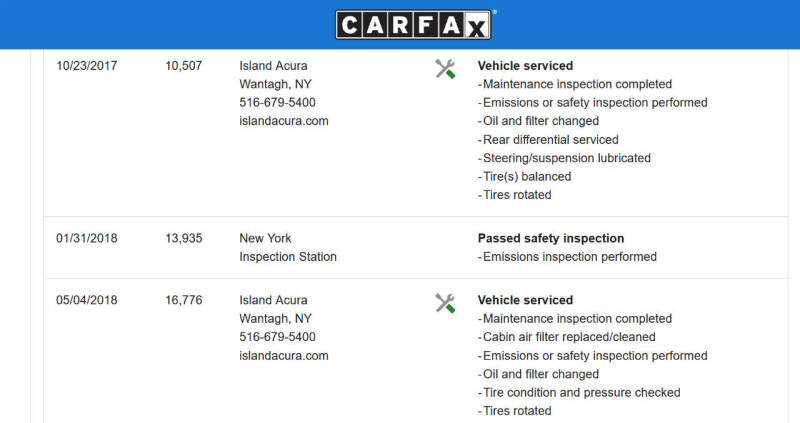
Task: Click mileage reading 16,776
Action: [x=184, y=300]
